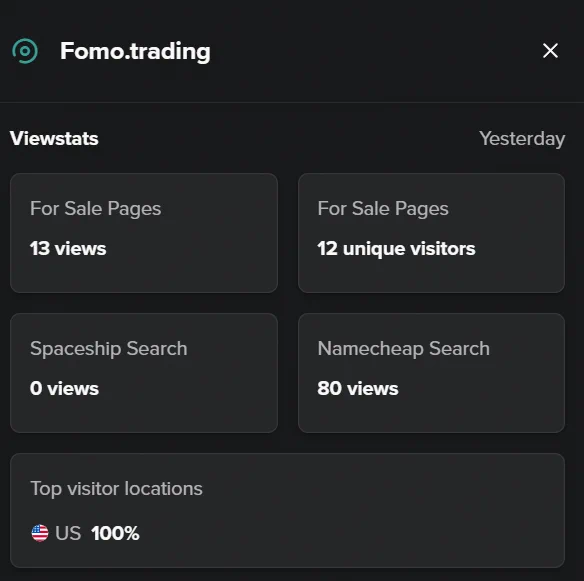Open the Yesterday time period selector
584x581 pixels.
tap(522, 139)
